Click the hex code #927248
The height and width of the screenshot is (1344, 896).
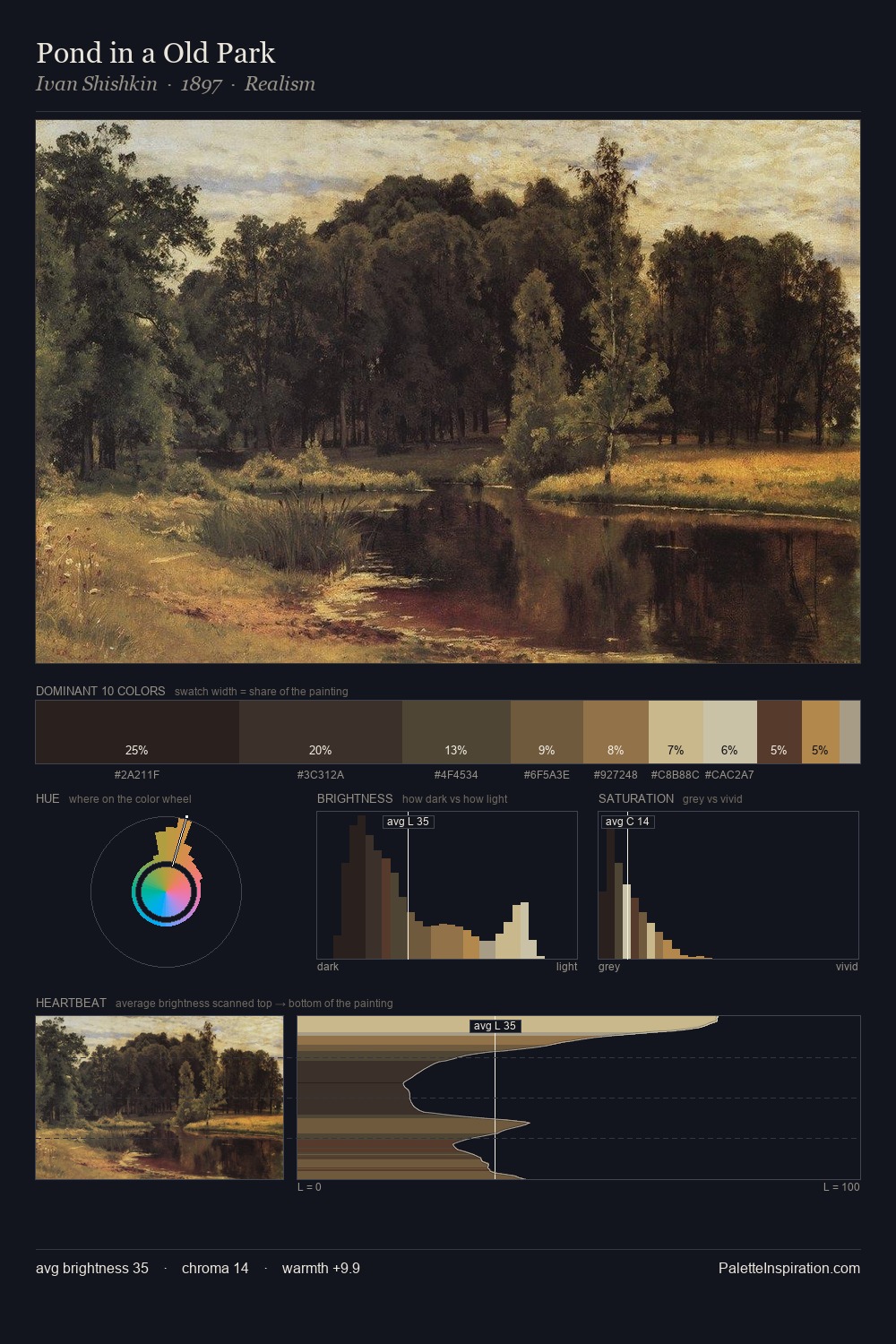coord(616,775)
